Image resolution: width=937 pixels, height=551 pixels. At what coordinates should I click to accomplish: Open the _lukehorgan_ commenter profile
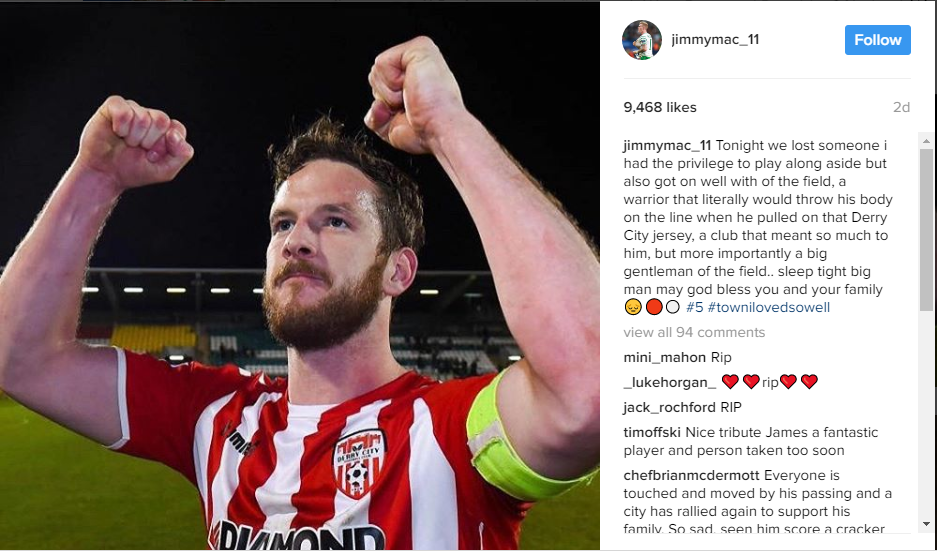click(669, 382)
